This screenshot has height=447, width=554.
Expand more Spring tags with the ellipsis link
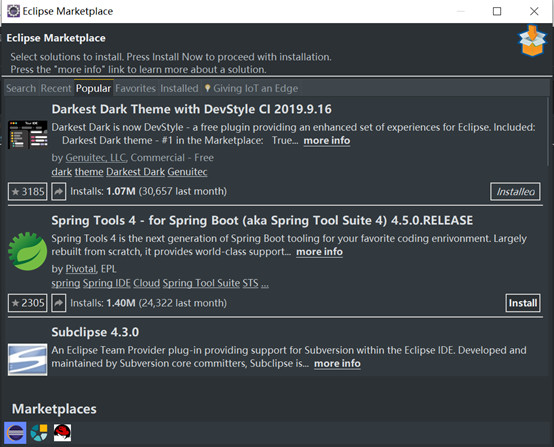click(265, 284)
